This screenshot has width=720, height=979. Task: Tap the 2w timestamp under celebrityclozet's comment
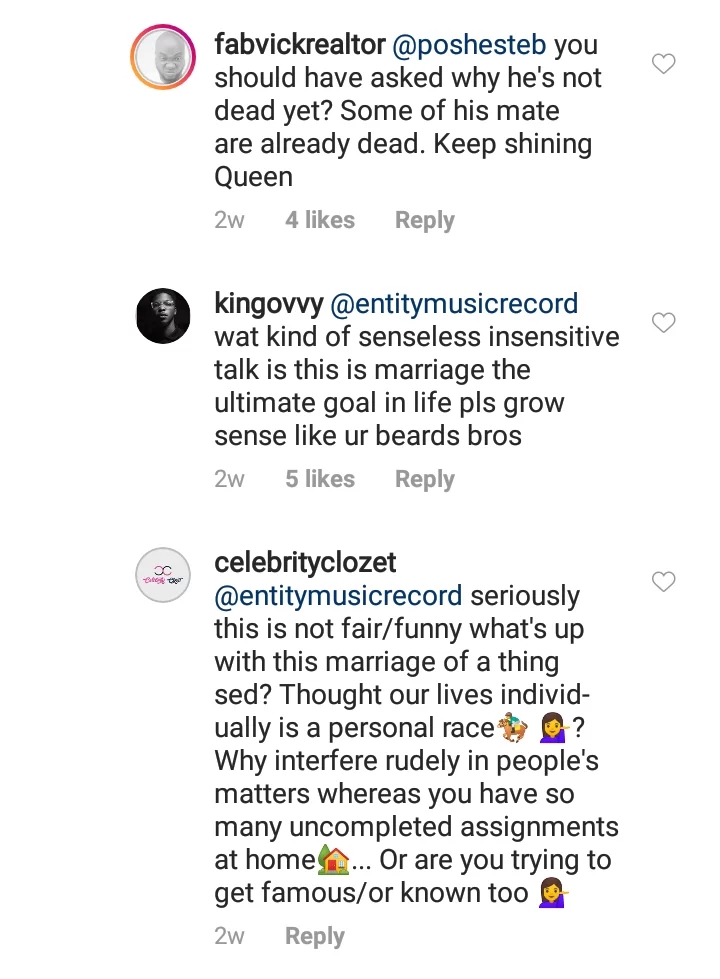point(229,936)
